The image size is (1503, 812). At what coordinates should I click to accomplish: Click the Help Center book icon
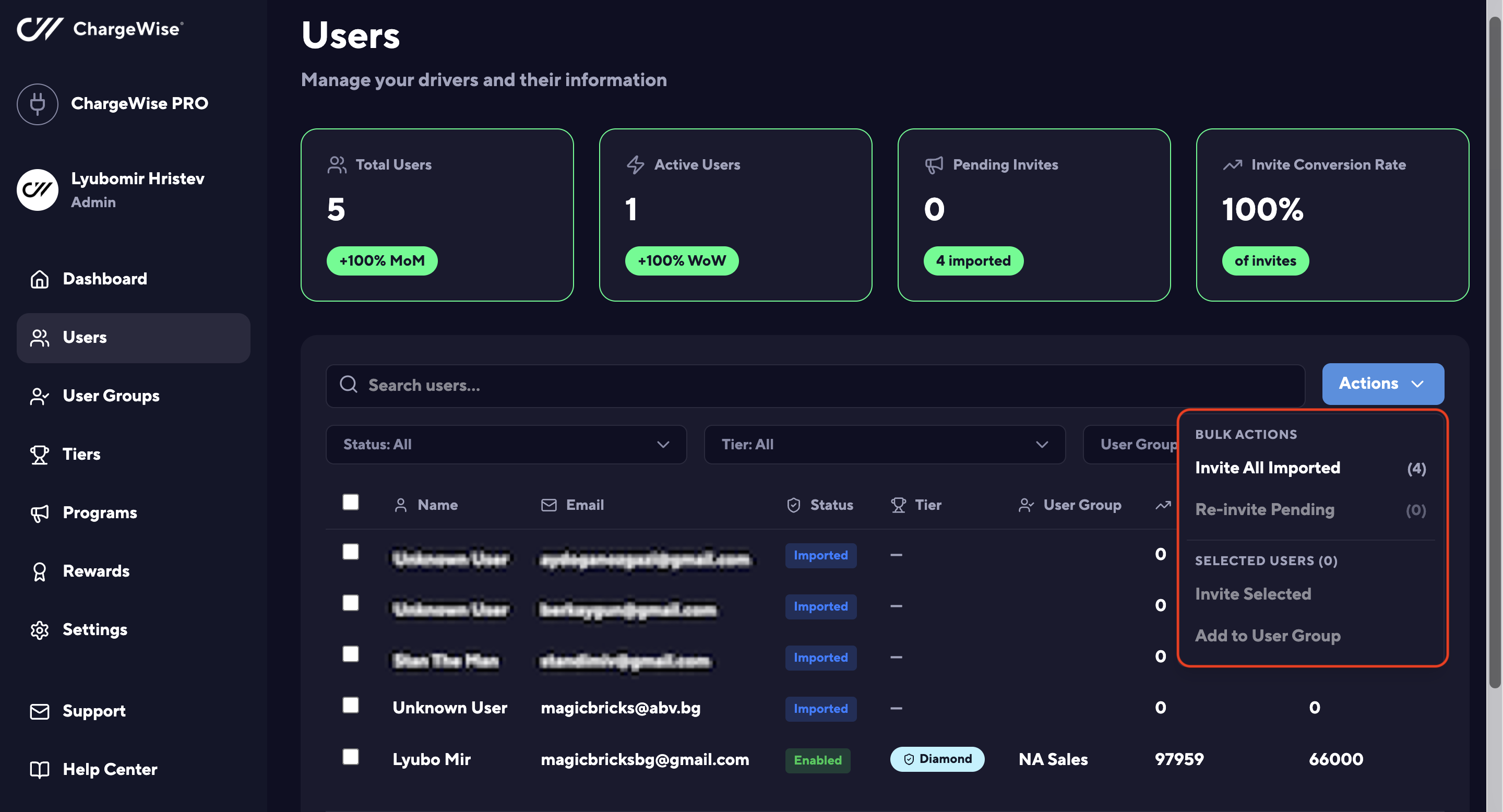pyautogui.click(x=39, y=769)
